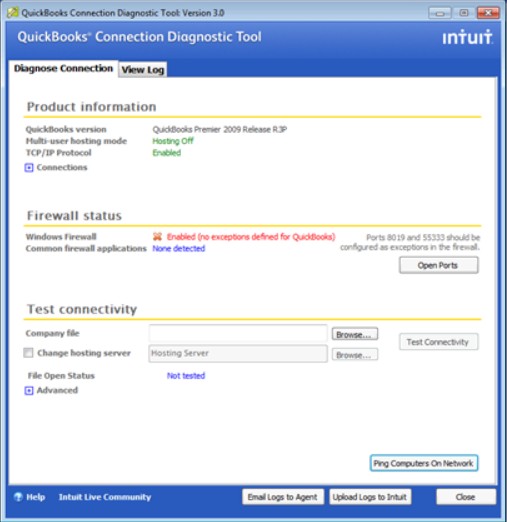Click the Close button at bottom
This screenshot has height=522, width=507.
(x=466, y=497)
